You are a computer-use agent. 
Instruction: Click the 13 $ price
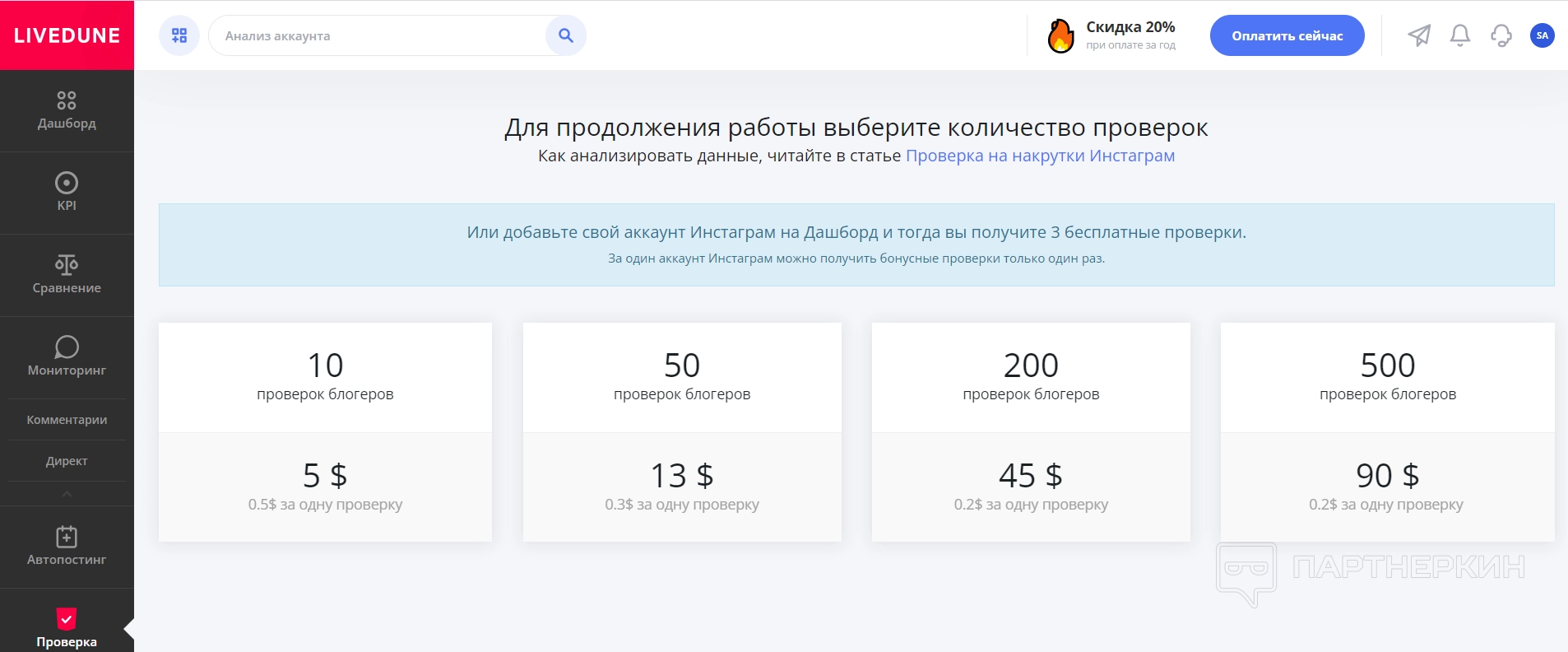[682, 475]
